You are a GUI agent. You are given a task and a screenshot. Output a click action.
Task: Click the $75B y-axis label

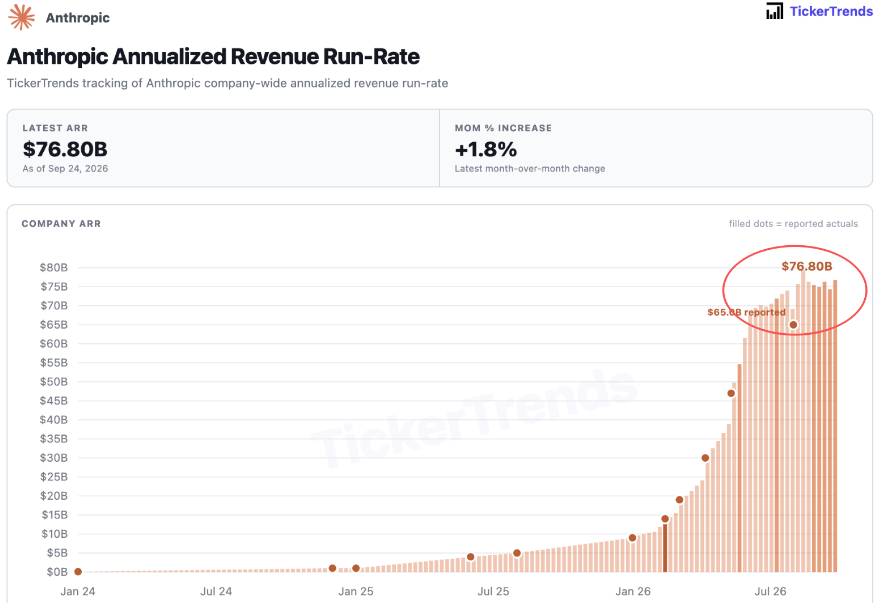53,287
